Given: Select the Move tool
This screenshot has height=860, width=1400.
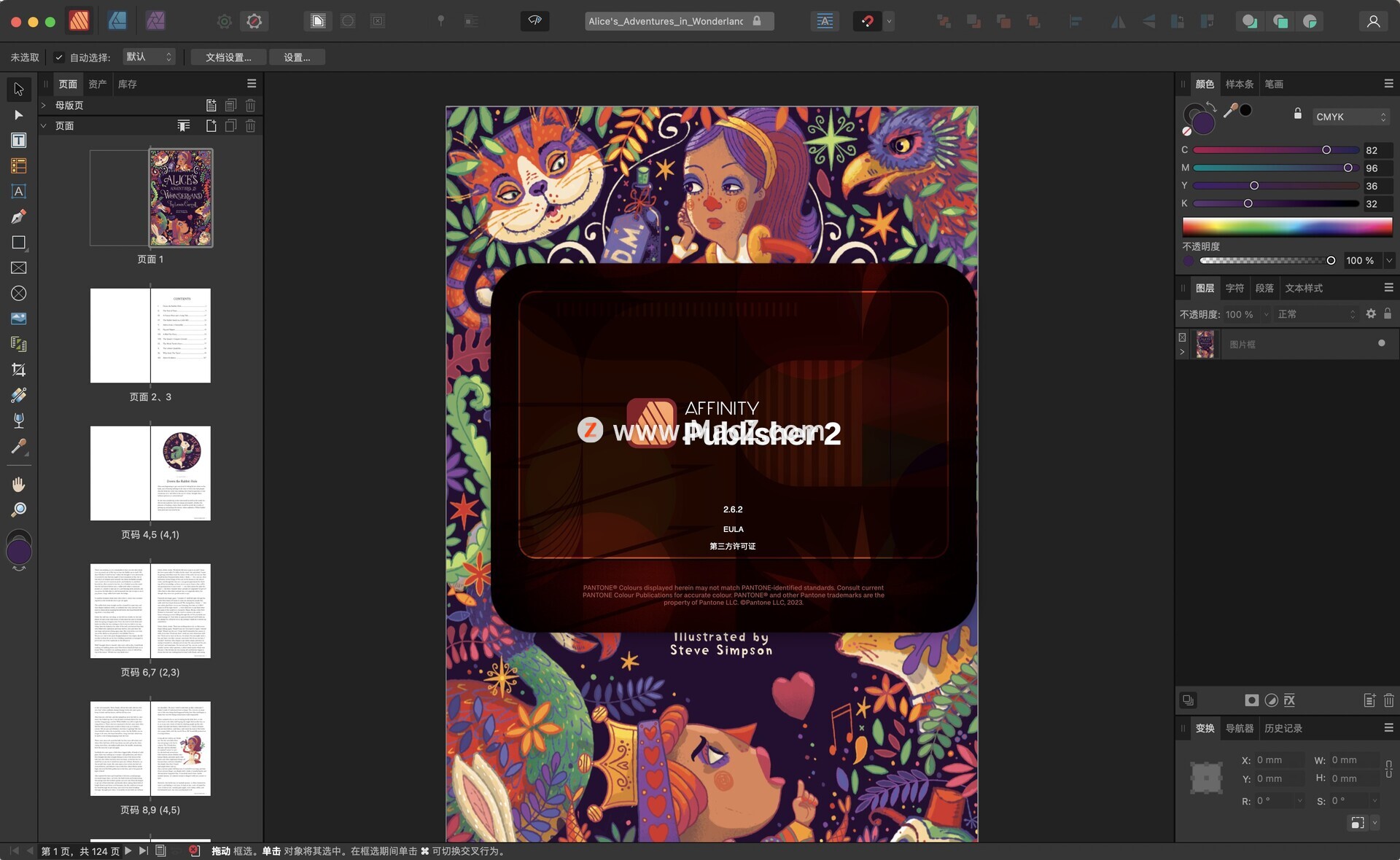Looking at the screenshot, I should (x=19, y=89).
